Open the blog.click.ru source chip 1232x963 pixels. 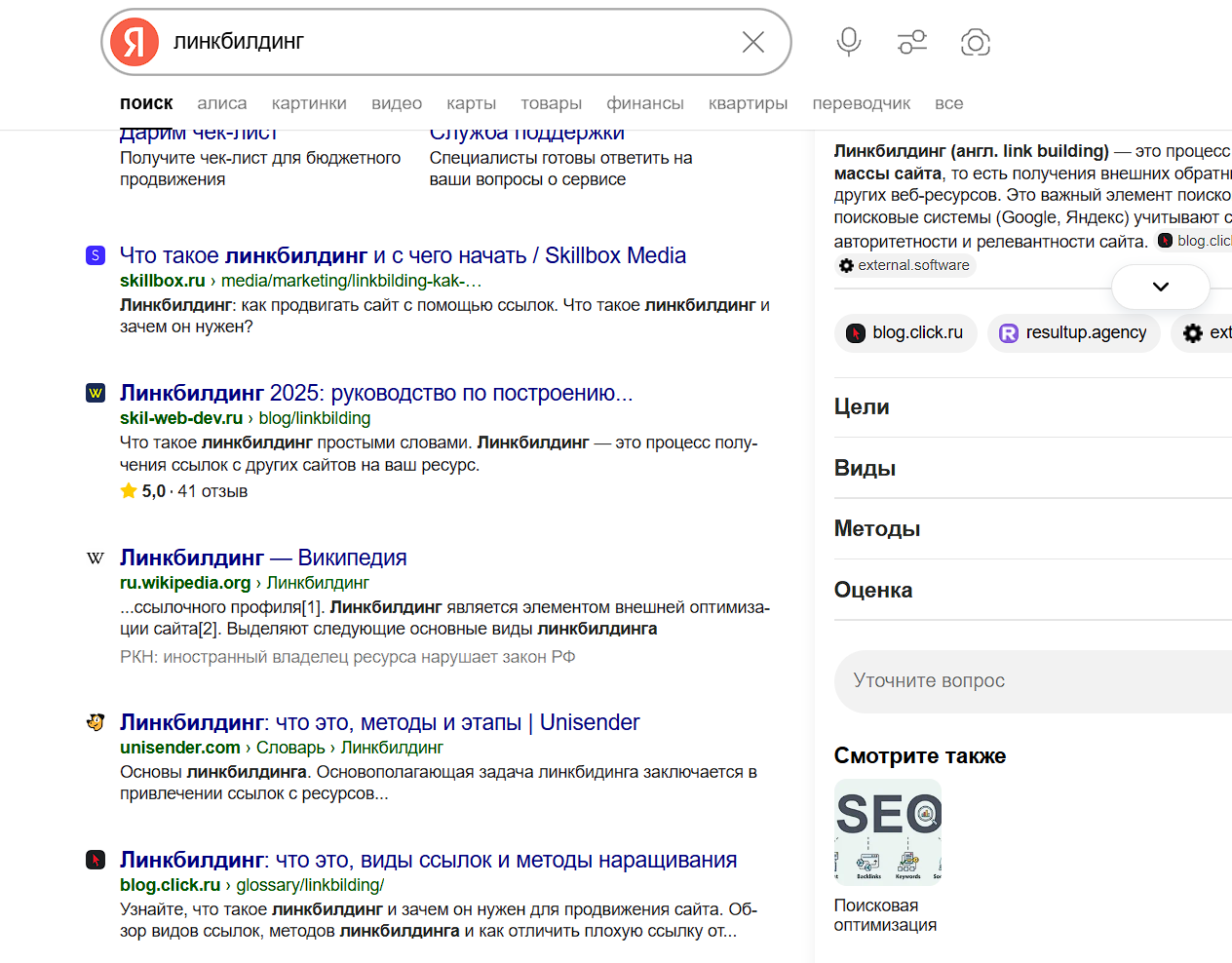coord(905,332)
